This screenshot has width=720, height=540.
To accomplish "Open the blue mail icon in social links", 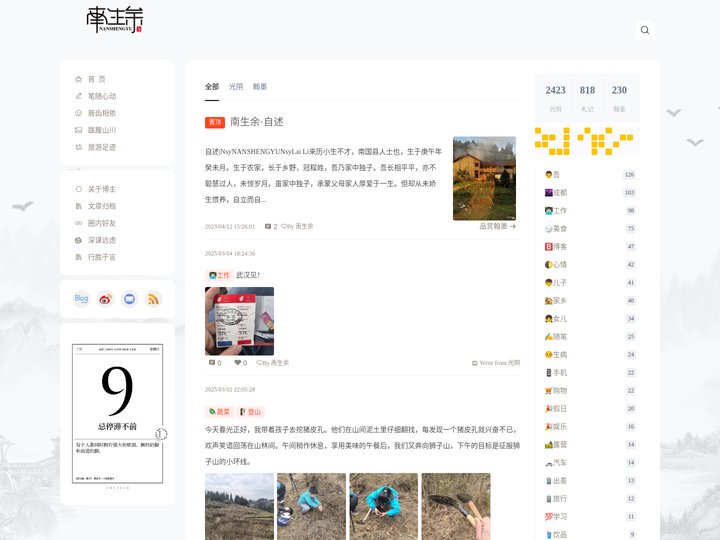I will coord(129,299).
